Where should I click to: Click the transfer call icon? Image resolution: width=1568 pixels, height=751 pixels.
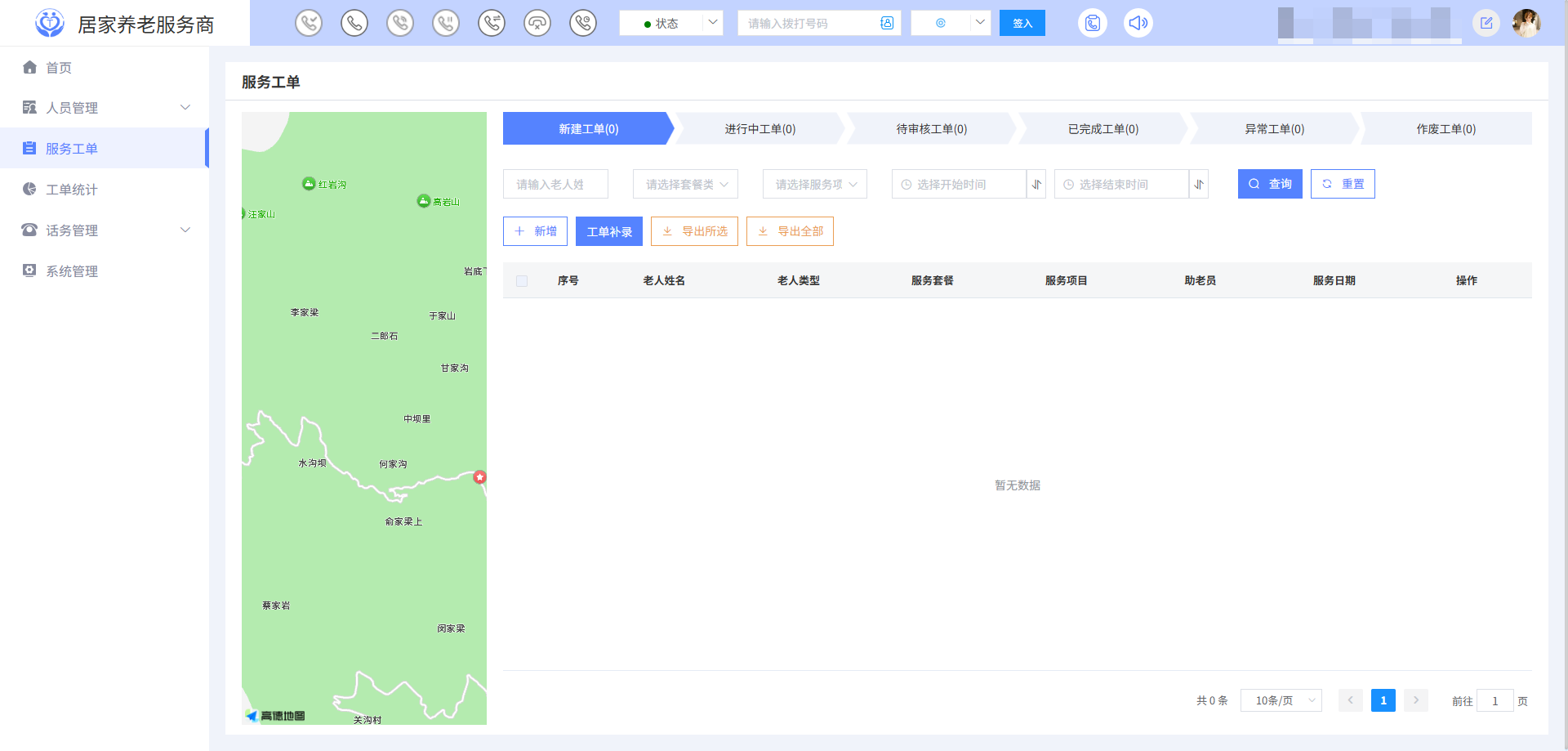(492, 23)
